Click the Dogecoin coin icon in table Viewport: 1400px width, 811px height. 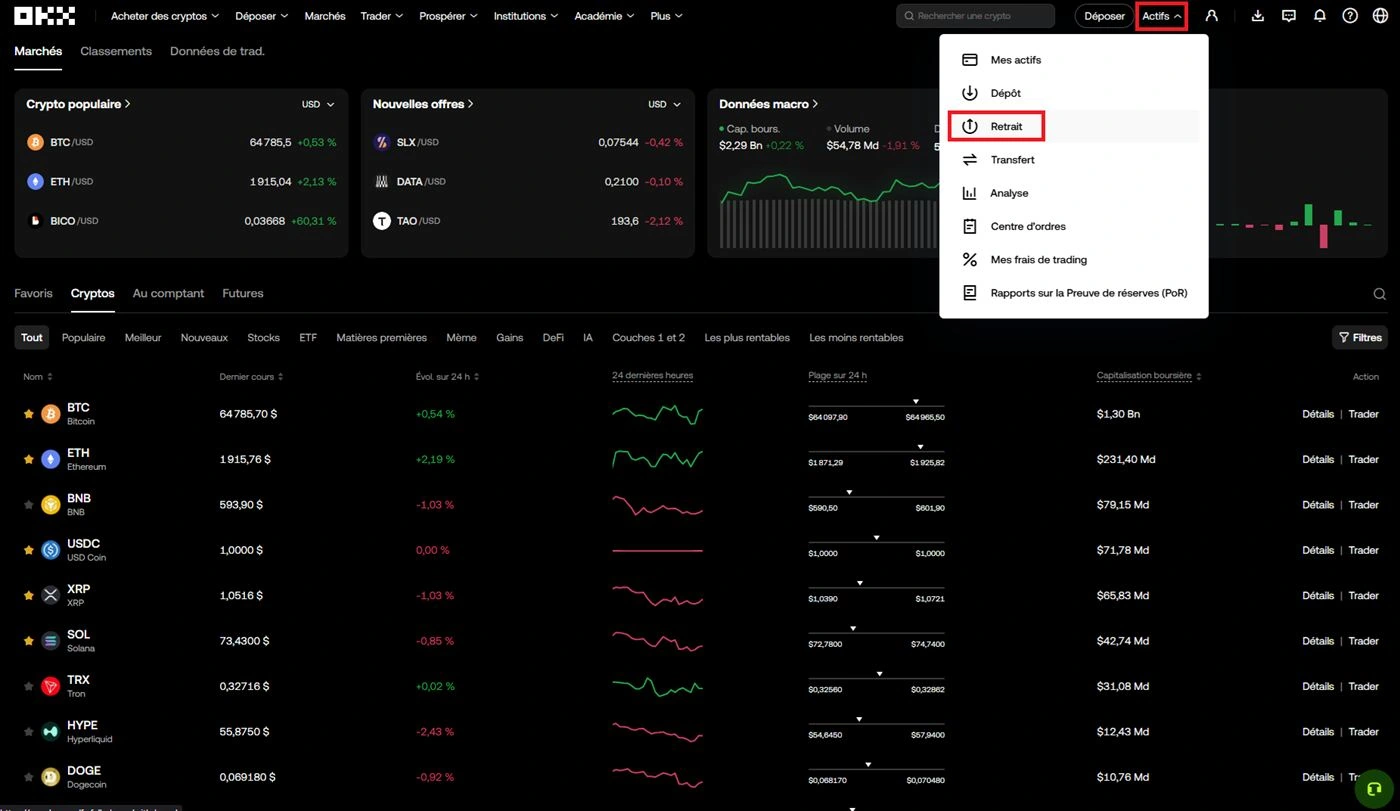pyautogui.click(x=51, y=777)
